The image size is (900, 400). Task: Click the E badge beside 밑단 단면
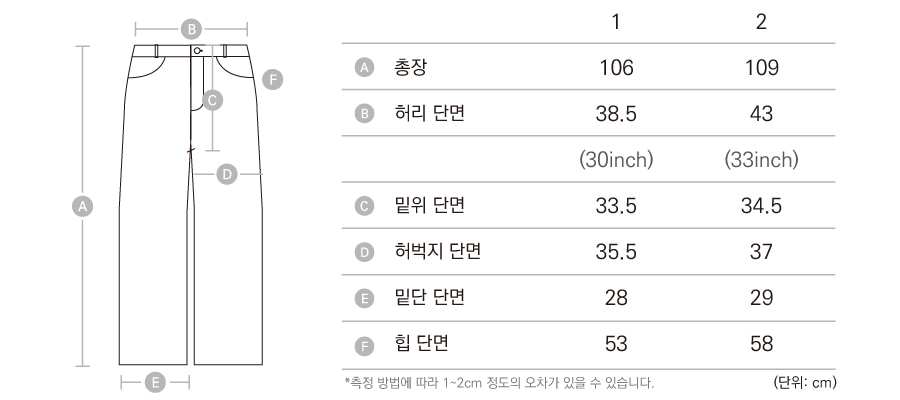point(364,298)
